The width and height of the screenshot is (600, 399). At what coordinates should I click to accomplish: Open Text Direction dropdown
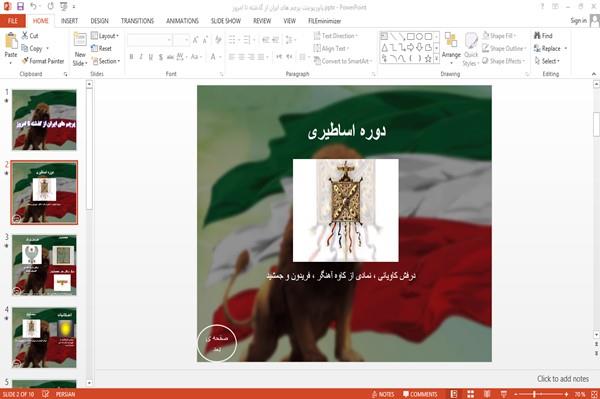[x=336, y=36]
